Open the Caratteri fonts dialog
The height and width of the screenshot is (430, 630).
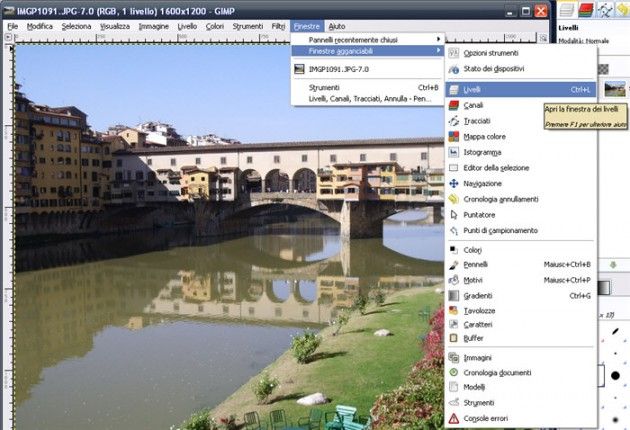(x=521, y=324)
